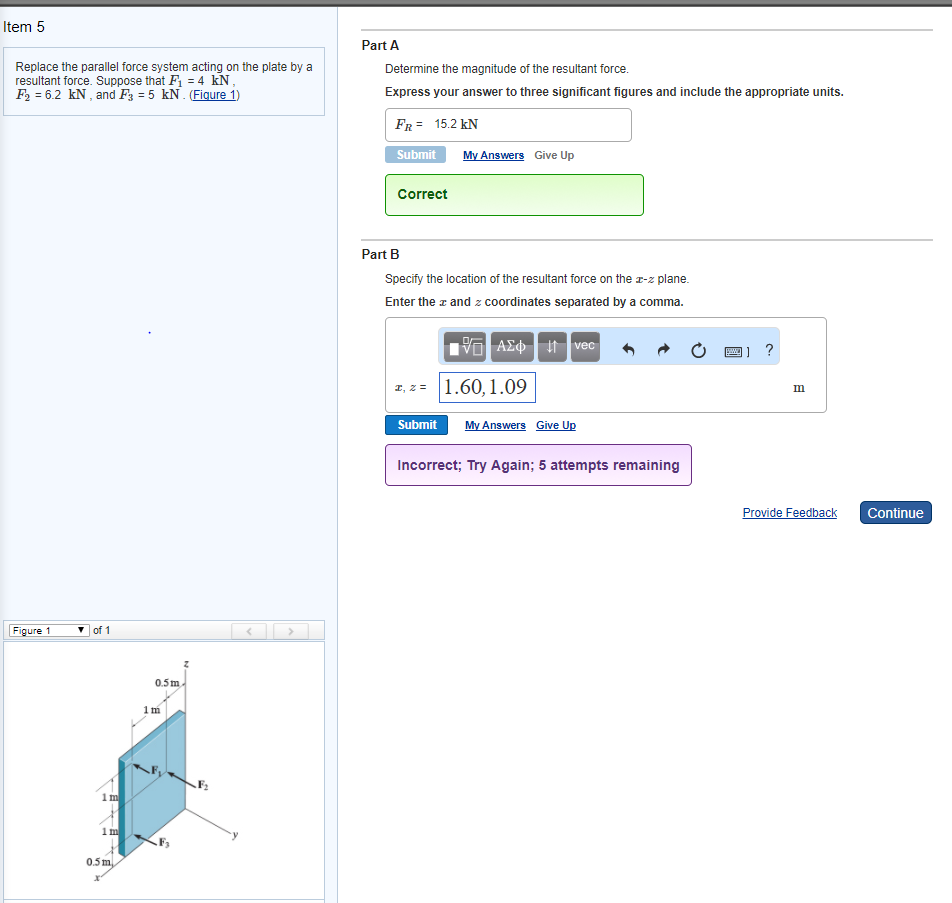Reset the answer field with the reset icon
The height and width of the screenshot is (903, 952).
(698, 347)
